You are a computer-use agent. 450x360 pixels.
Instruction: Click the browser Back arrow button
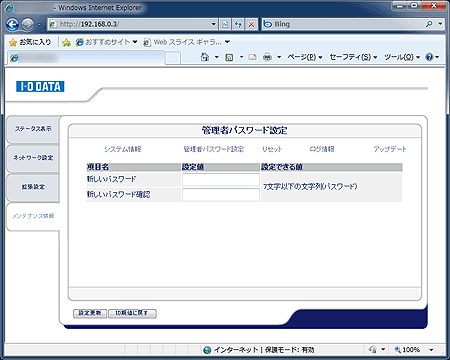click(12, 24)
